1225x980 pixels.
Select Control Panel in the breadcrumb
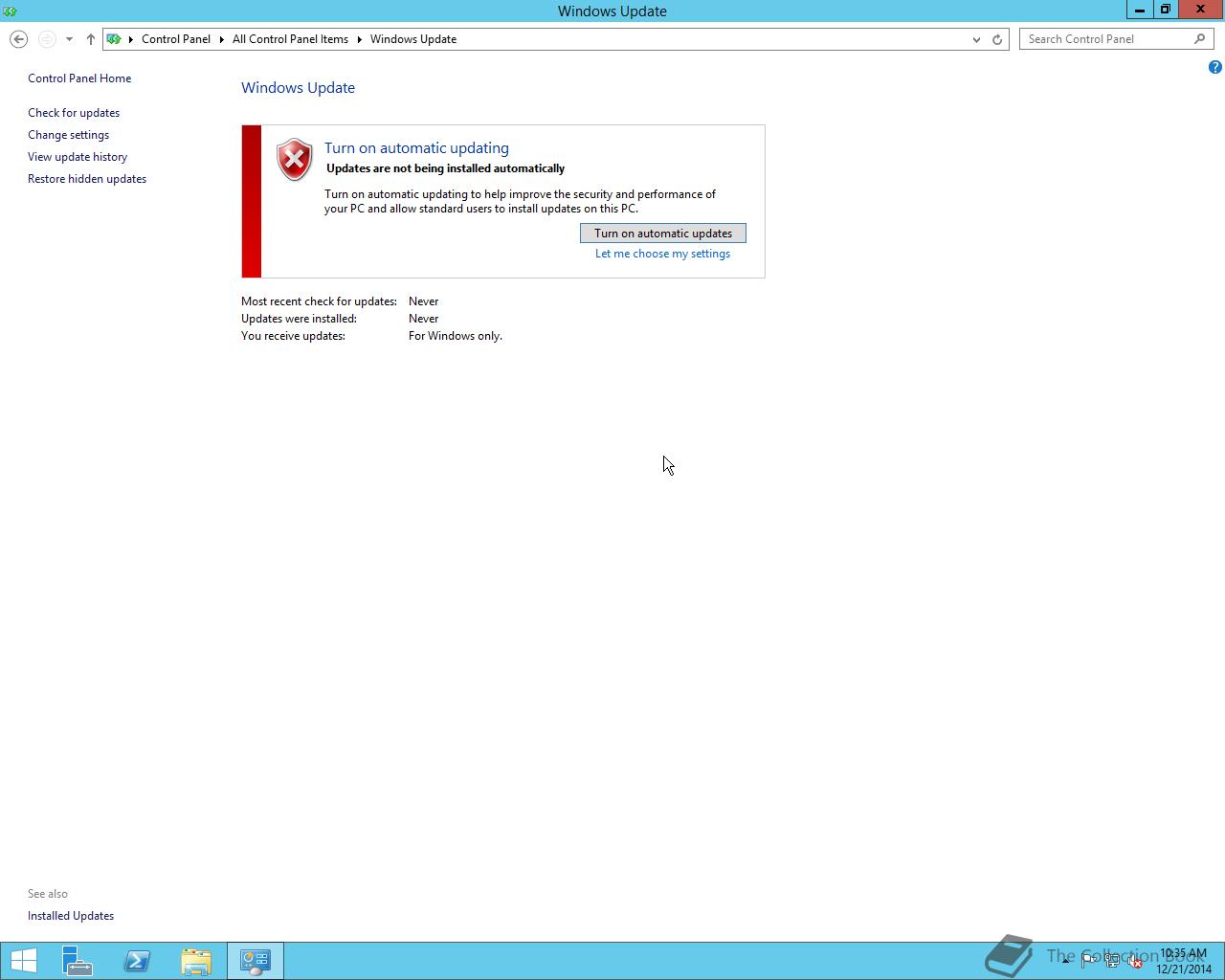[176, 39]
